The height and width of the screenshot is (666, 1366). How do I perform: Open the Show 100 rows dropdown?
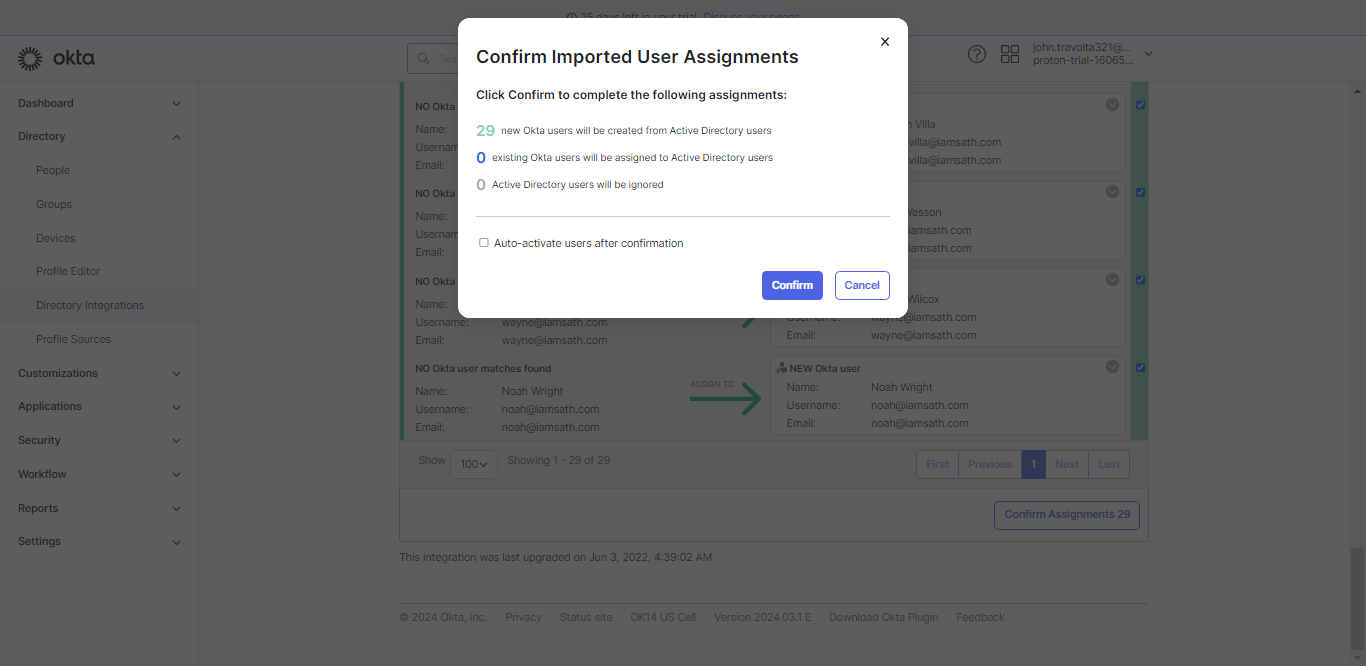tap(473, 464)
